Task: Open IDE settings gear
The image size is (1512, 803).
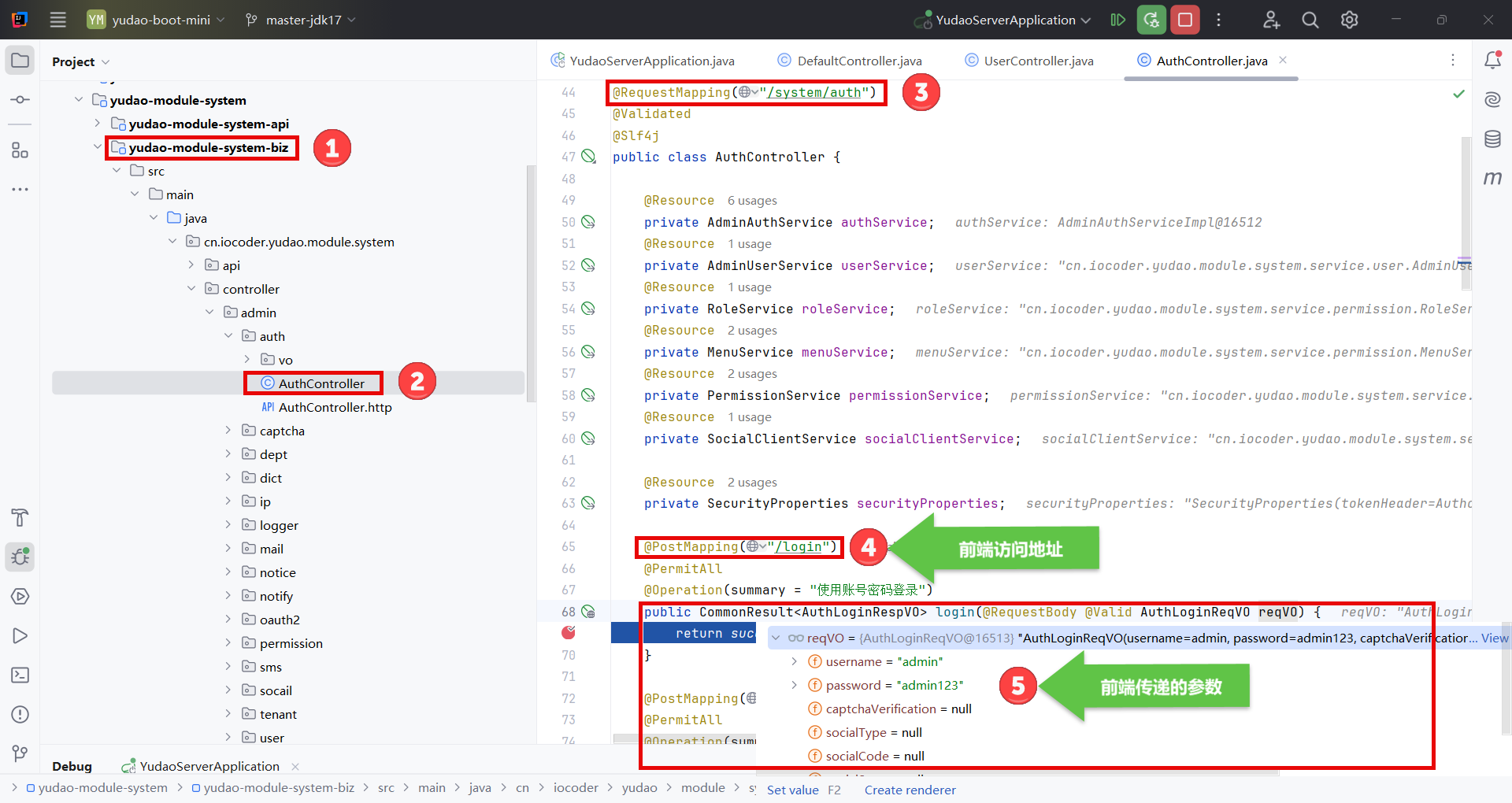Action: (1350, 20)
